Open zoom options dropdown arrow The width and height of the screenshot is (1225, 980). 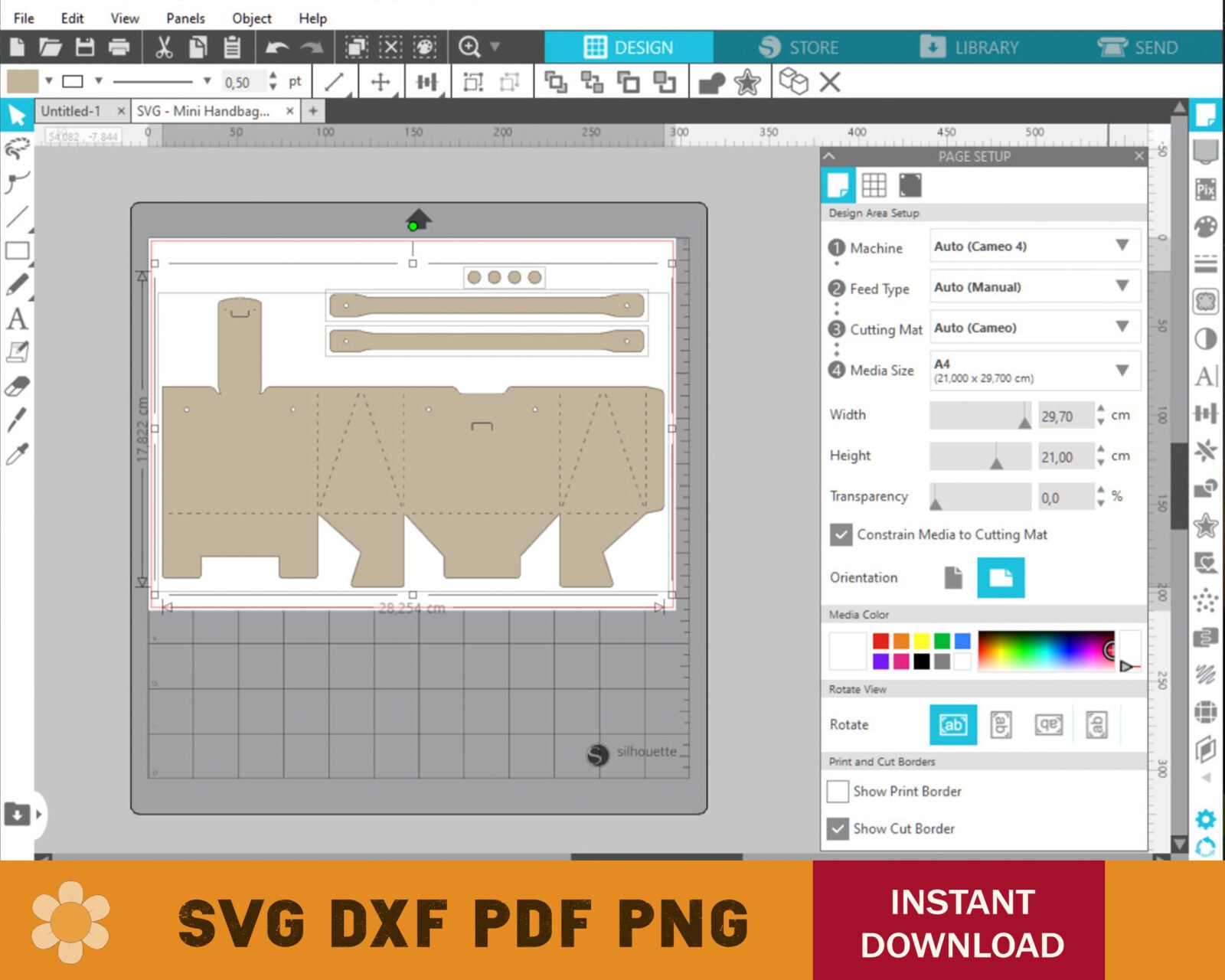click(495, 47)
